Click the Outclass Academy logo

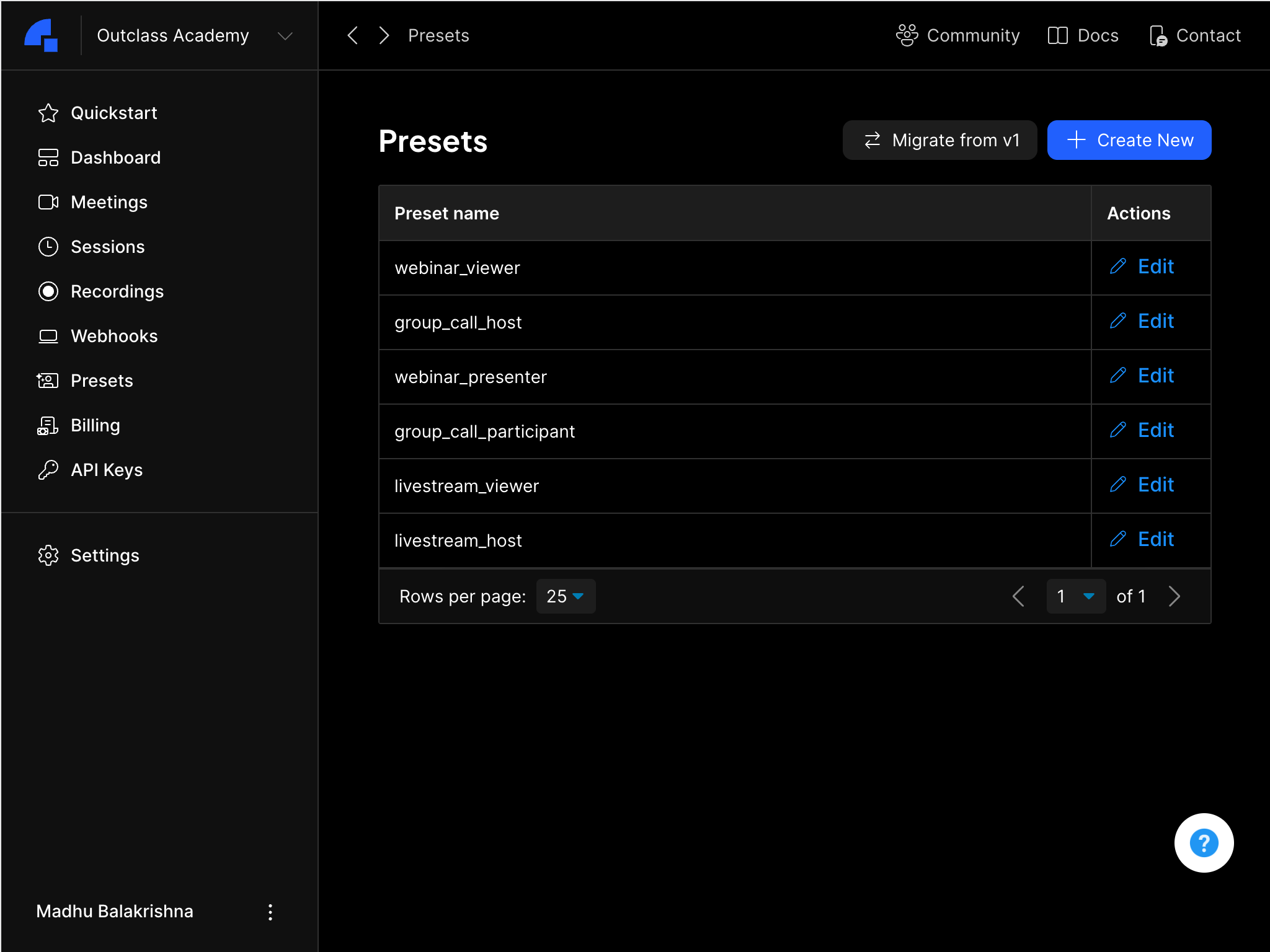pos(41,35)
